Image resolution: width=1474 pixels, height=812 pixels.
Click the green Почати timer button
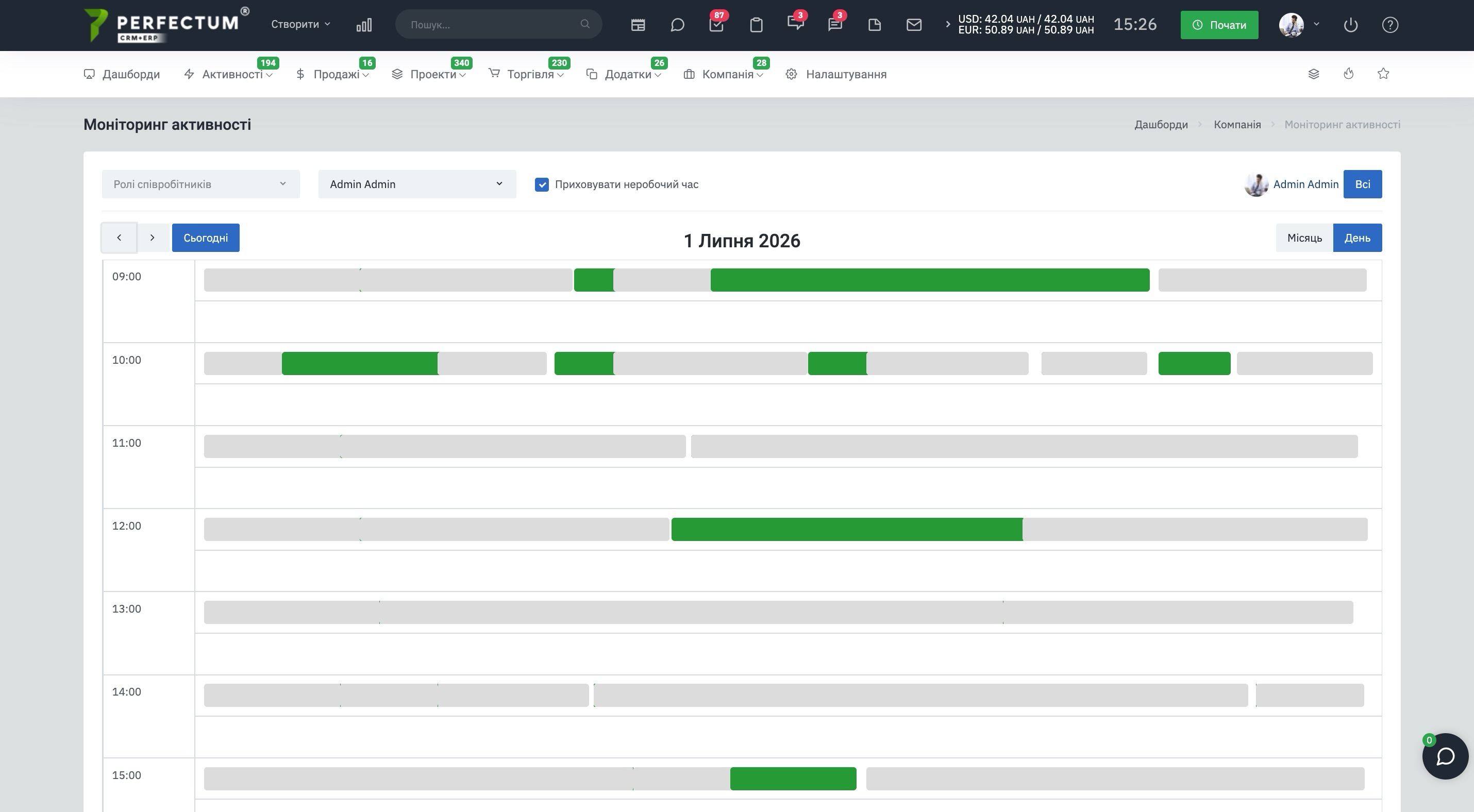[1219, 25]
